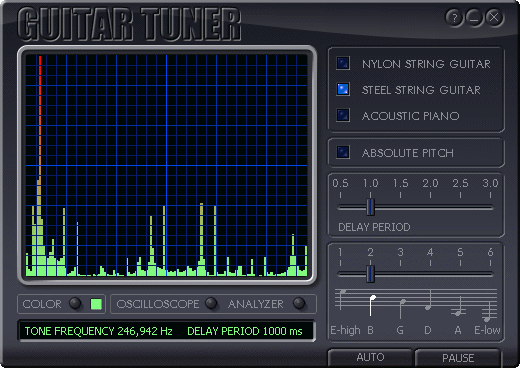Viewport: 520px width, 368px height.
Task: Set delay period slider to 2.0
Action: [430, 208]
